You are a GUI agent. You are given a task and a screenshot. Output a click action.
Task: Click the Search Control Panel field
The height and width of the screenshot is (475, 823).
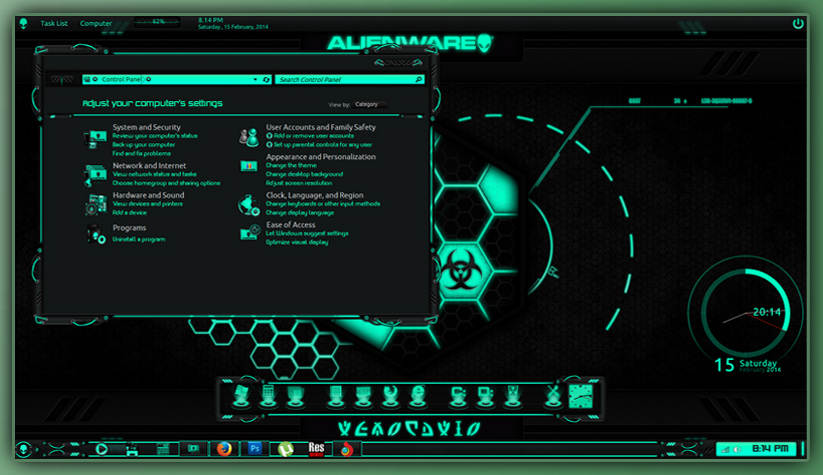(x=350, y=79)
